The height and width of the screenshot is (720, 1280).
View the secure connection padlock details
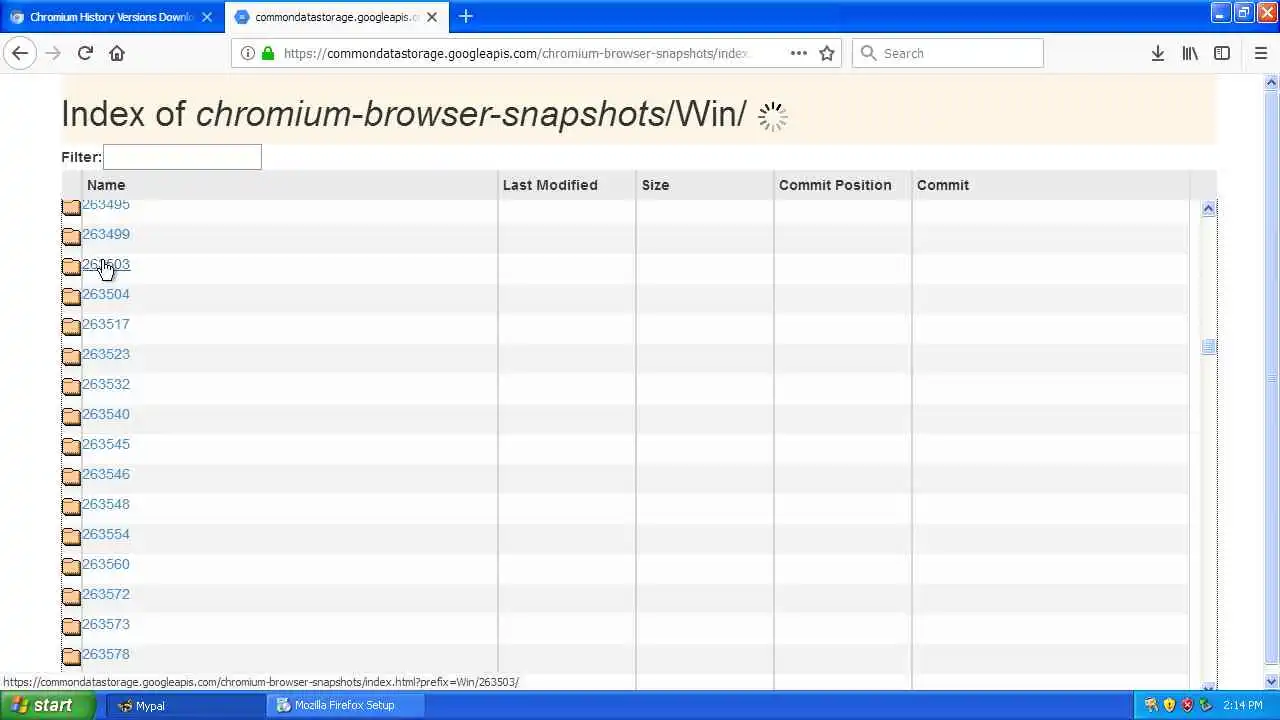coord(268,53)
